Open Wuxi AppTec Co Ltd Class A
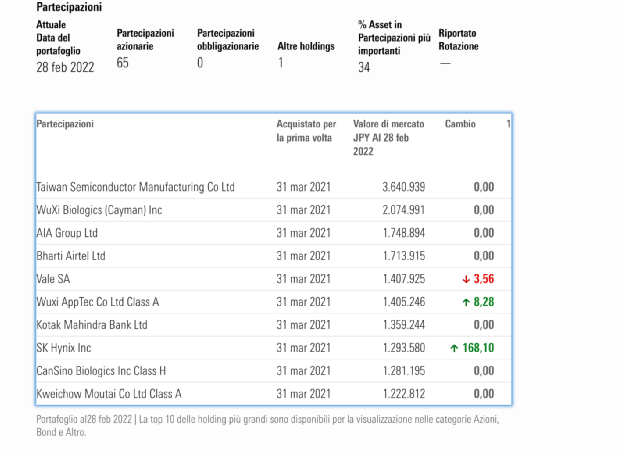 (98, 302)
